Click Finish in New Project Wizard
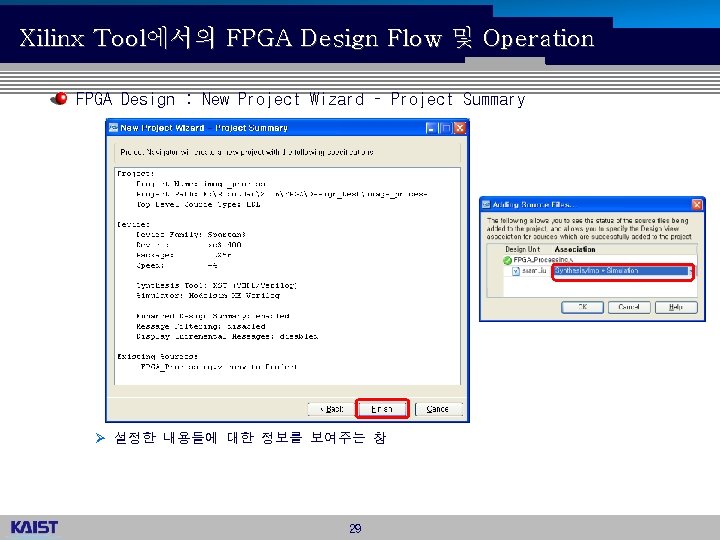The height and width of the screenshot is (540, 720). [382, 409]
